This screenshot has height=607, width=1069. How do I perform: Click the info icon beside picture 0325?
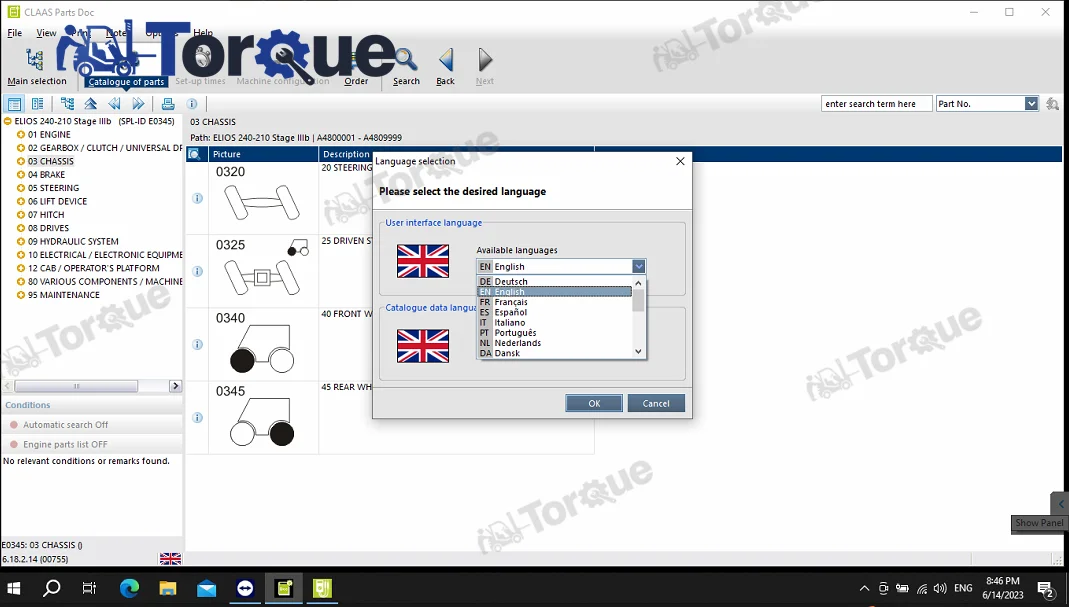tap(197, 271)
